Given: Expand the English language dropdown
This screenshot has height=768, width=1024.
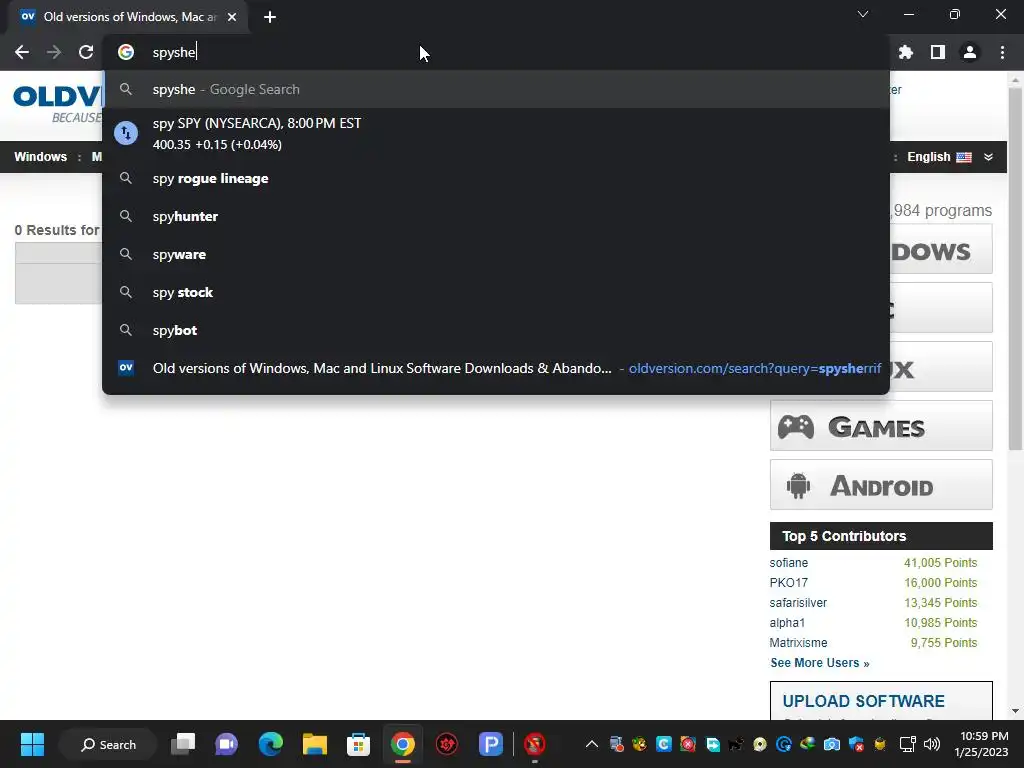Looking at the screenshot, I should 950,157.
